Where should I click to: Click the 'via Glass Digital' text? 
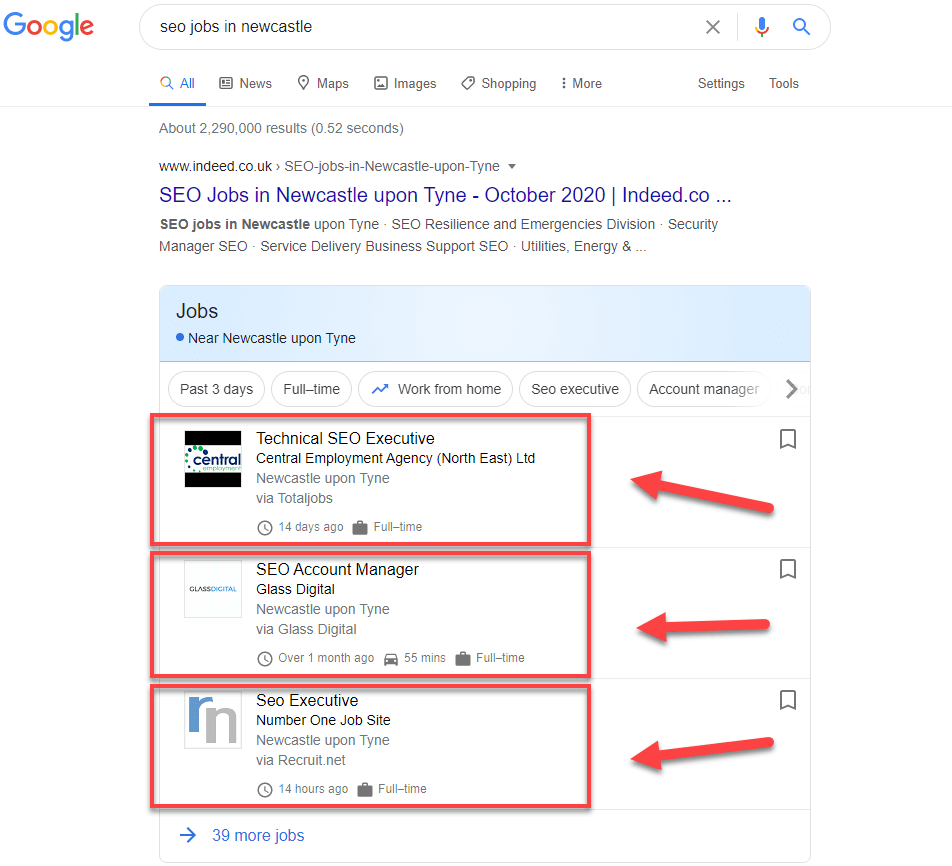[x=306, y=630]
